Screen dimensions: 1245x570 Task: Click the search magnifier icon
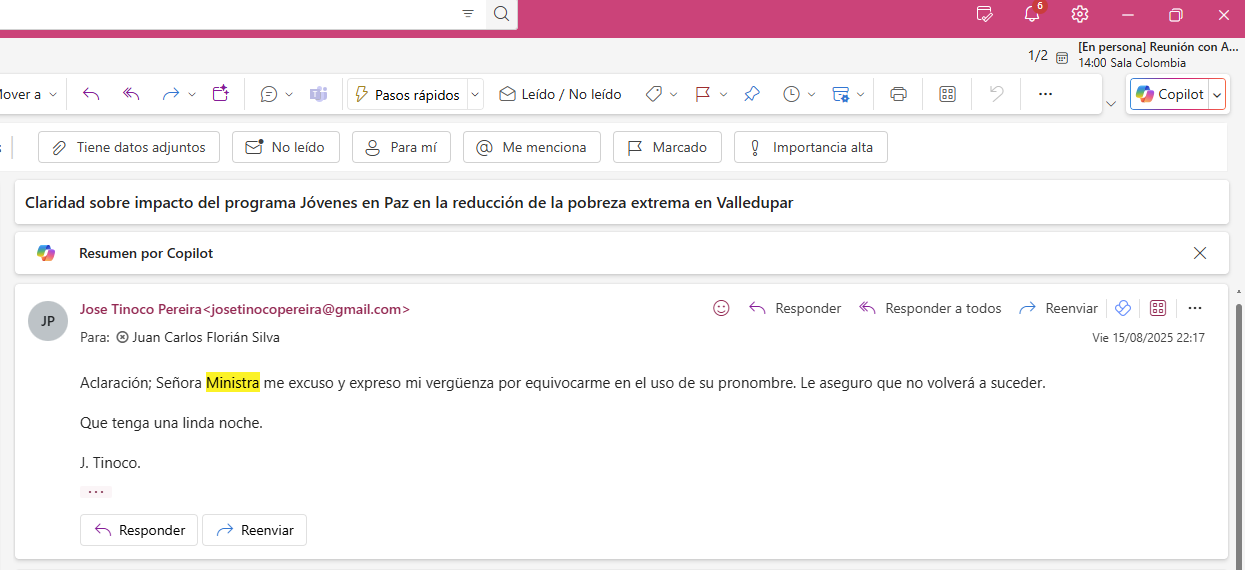coord(502,13)
